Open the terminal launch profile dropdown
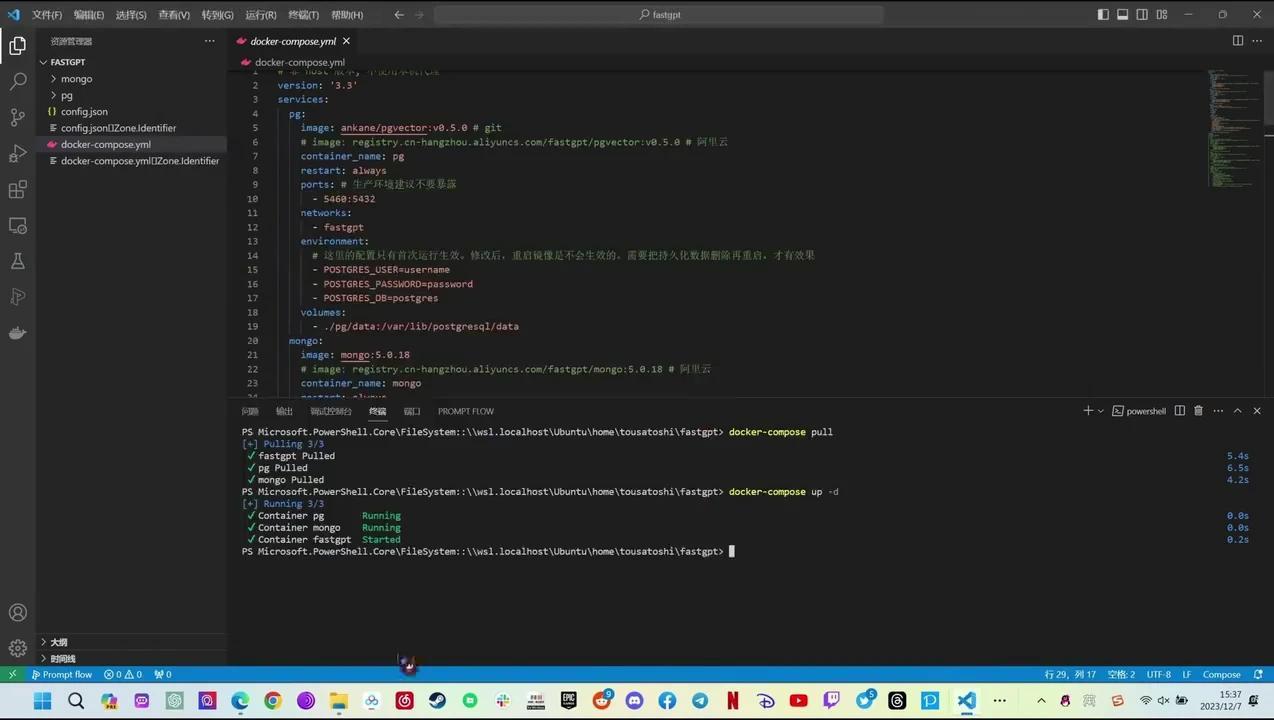Screen dimensions: 1274x720 pos(1101,411)
